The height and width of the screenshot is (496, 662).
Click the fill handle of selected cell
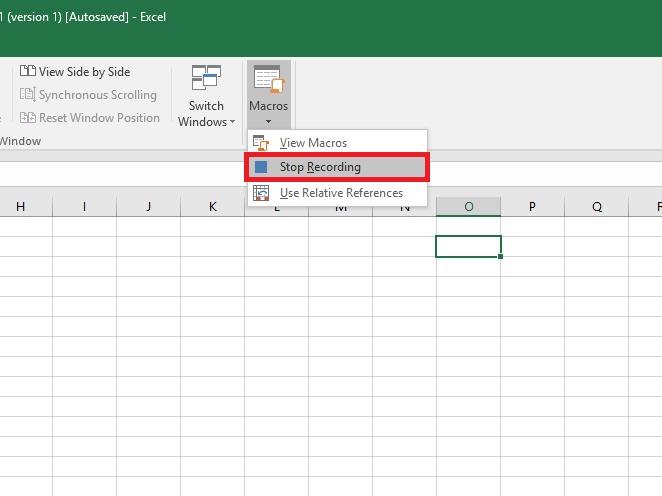(500, 256)
